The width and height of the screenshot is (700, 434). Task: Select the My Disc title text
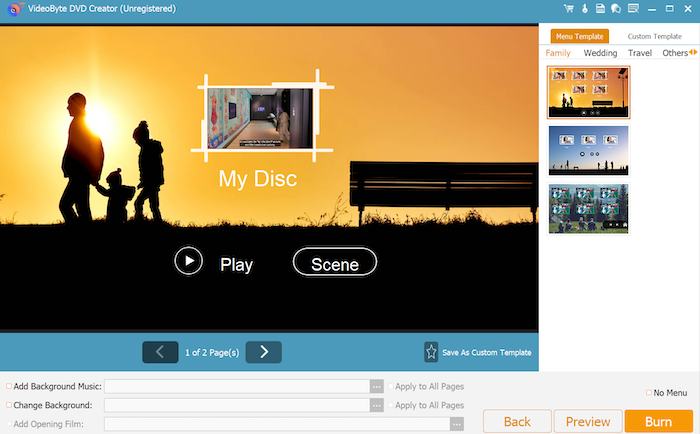tap(258, 179)
